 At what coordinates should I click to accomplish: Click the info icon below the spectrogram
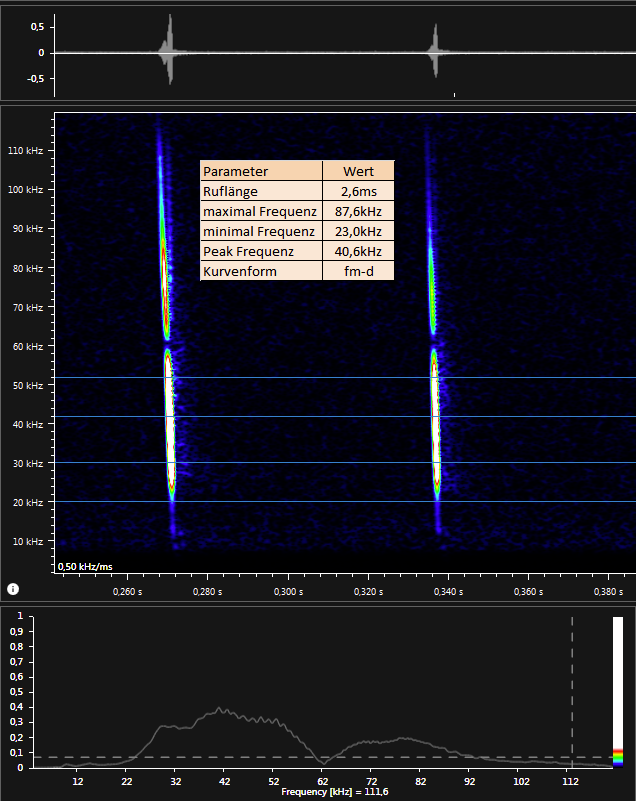[x=13, y=589]
